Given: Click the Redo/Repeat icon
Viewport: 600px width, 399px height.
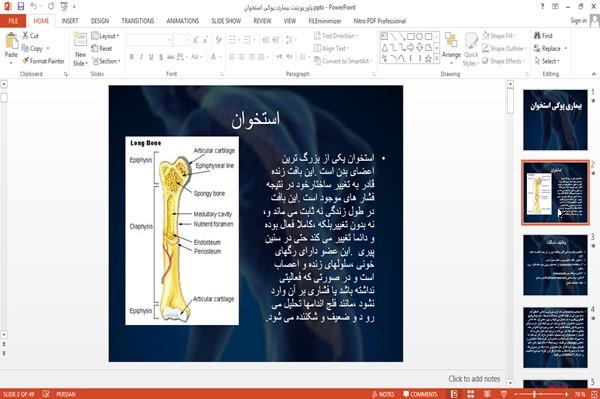Looking at the screenshot, I should click(x=51, y=7).
